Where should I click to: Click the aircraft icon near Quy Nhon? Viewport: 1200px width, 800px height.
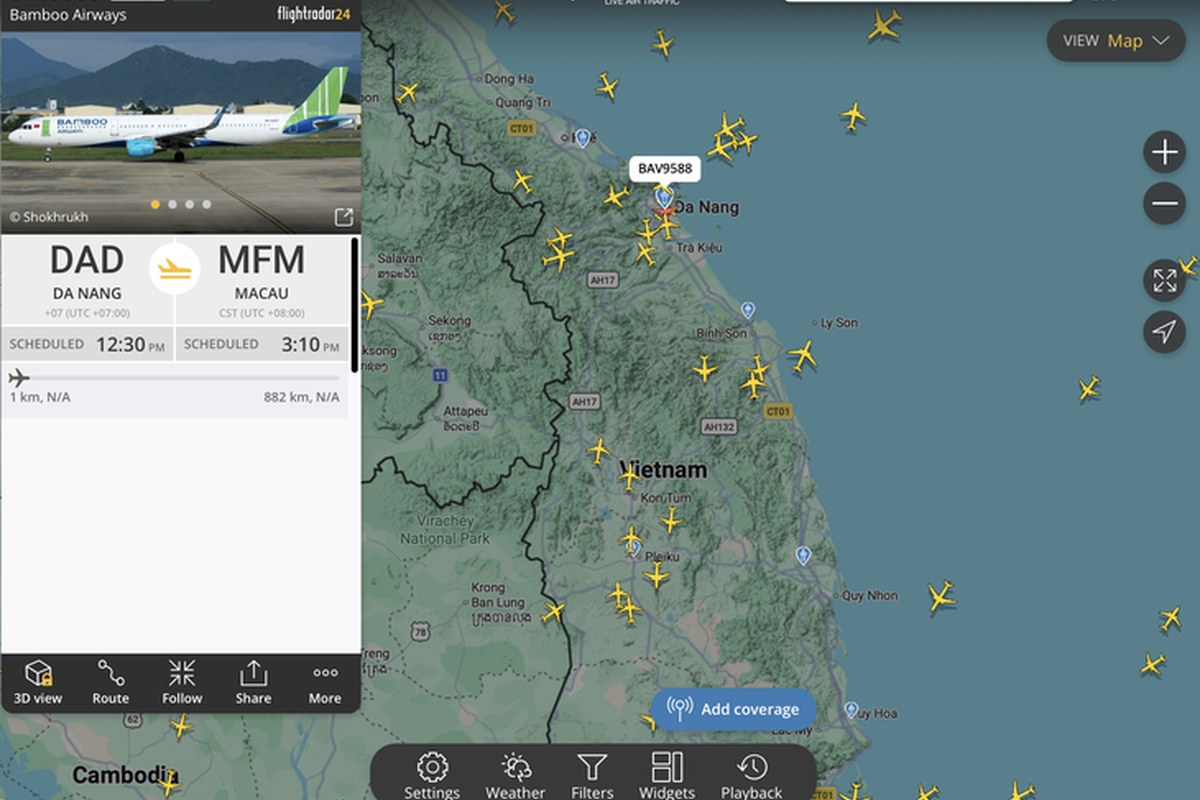(940, 597)
